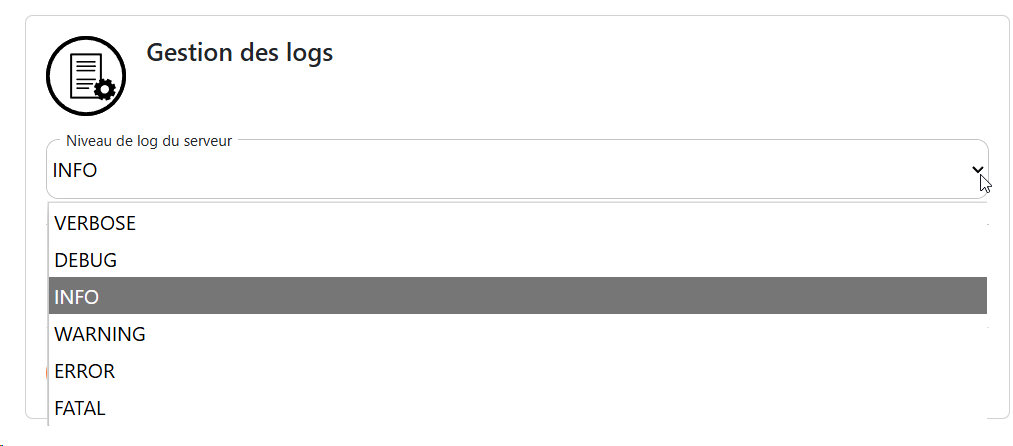Set the log level to WARNING
The image size is (1013, 446).
click(x=100, y=334)
